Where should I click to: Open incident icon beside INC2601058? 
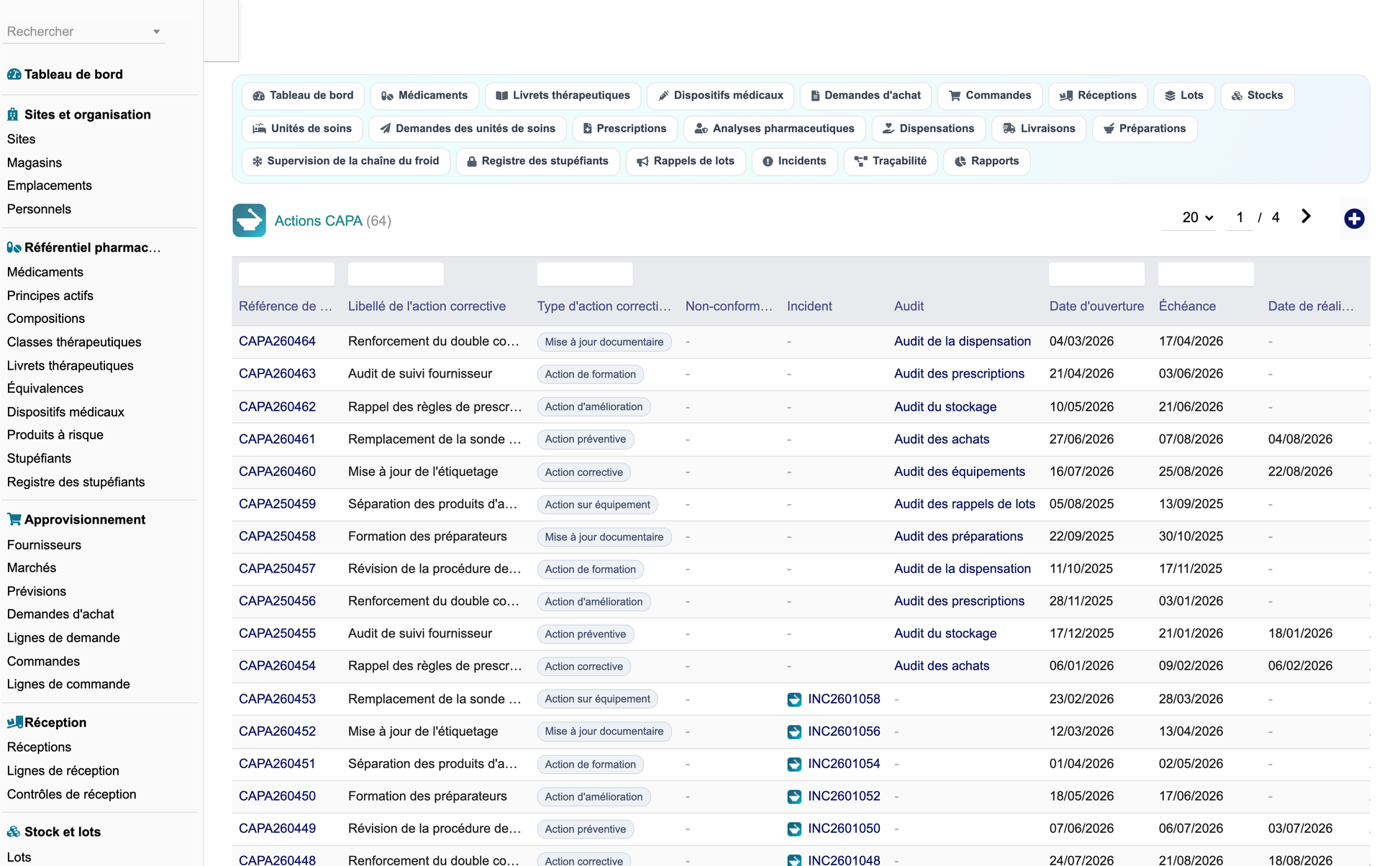794,699
